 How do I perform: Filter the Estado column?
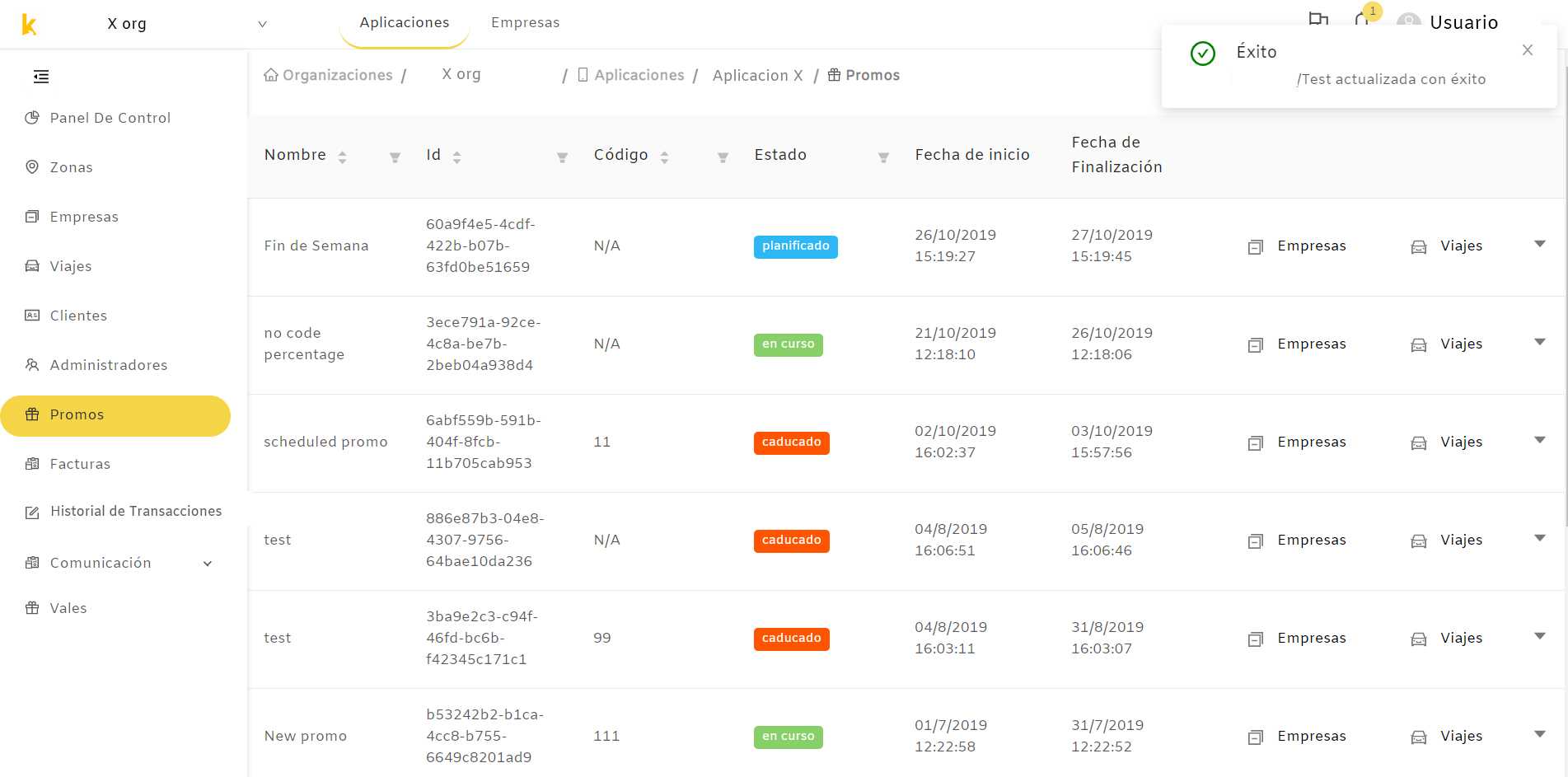[x=883, y=157]
